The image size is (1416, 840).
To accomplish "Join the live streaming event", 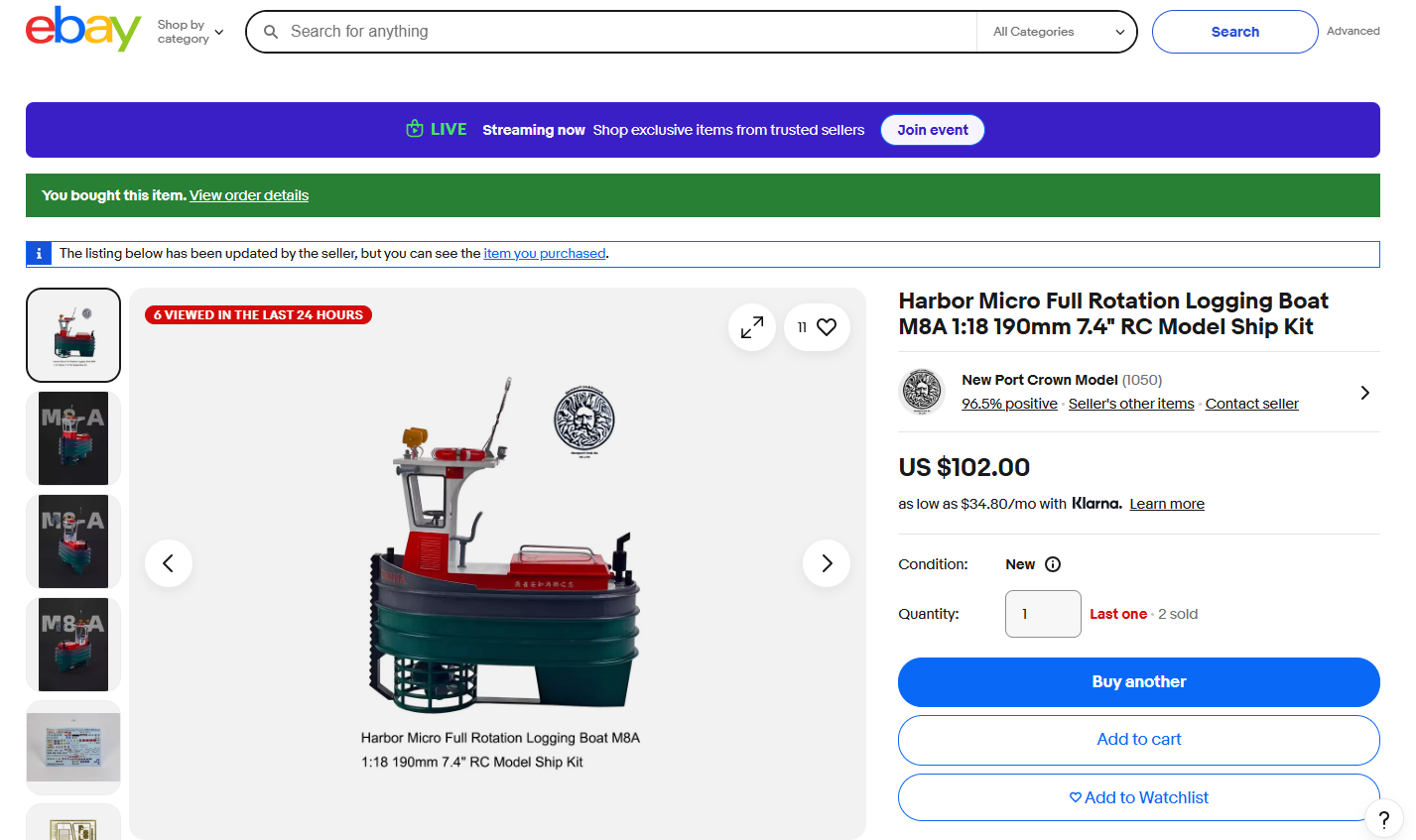I will [932, 130].
